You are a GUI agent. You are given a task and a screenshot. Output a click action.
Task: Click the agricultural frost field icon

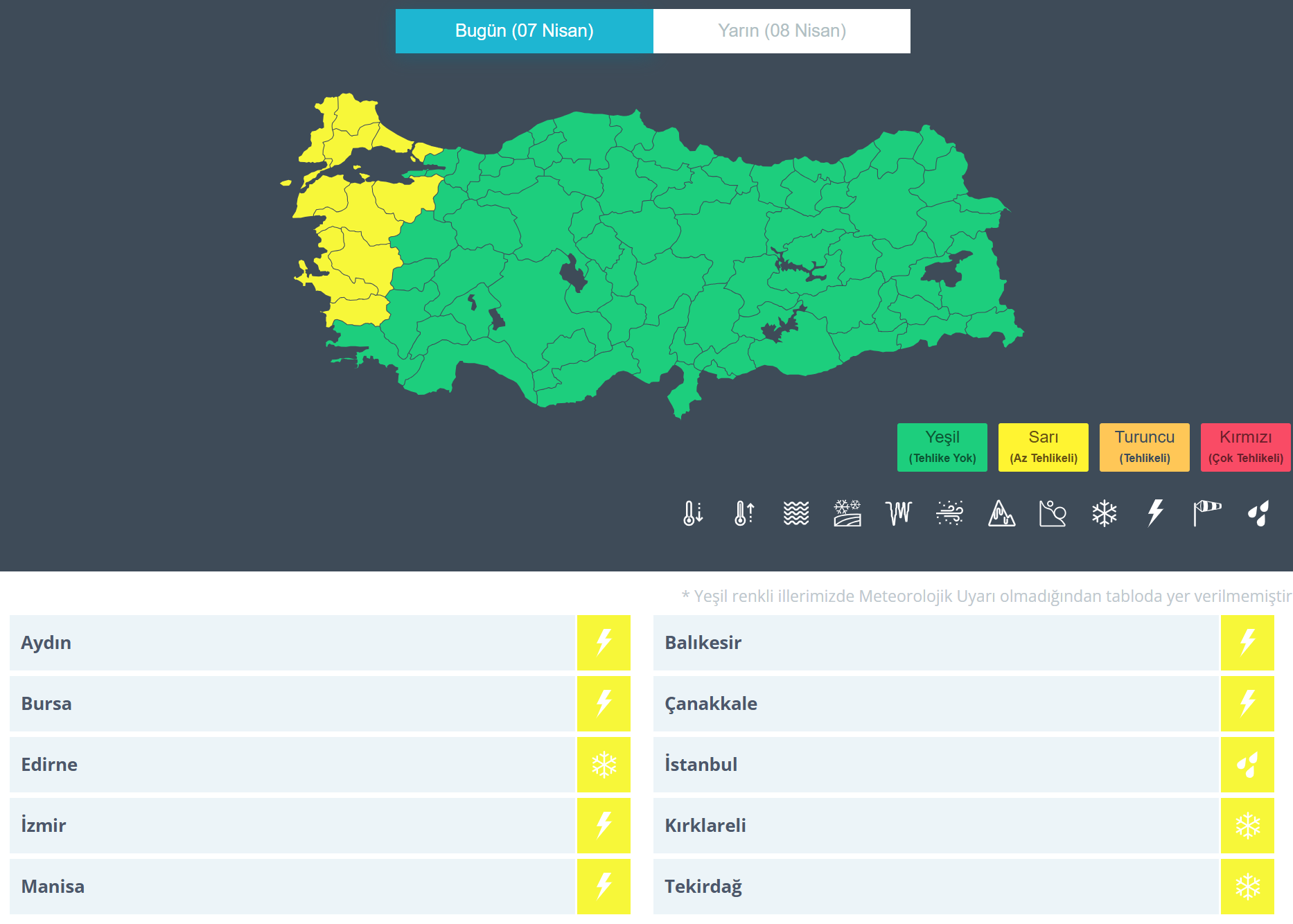point(847,513)
